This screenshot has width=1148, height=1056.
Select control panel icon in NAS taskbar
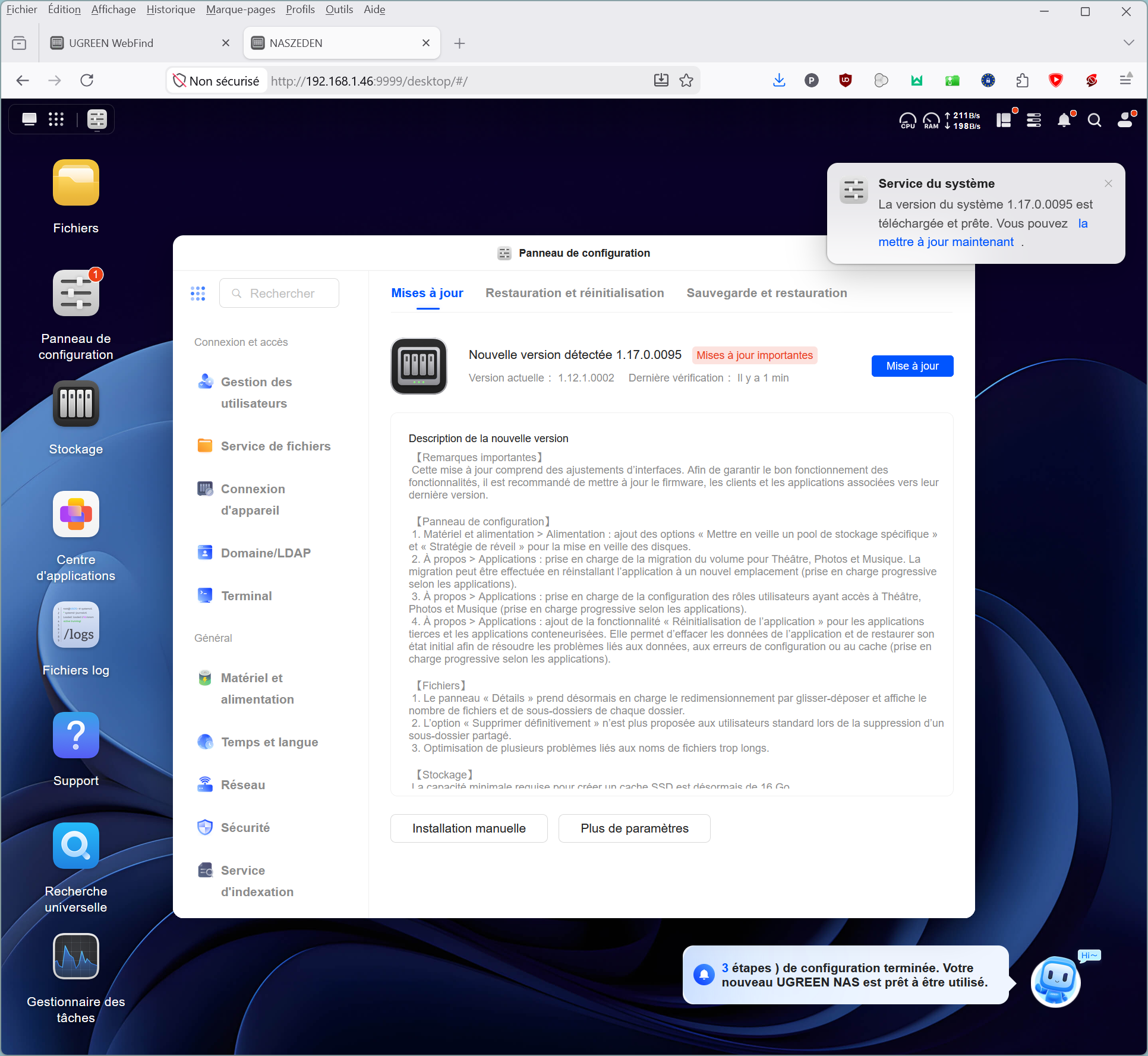click(97, 119)
